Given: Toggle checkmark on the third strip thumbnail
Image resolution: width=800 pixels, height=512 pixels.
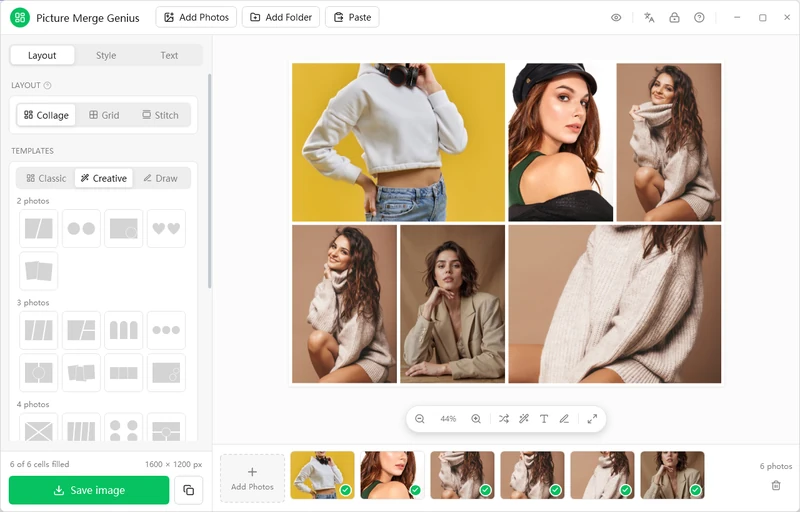Looking at the screenshot, I should click(485, 490).
